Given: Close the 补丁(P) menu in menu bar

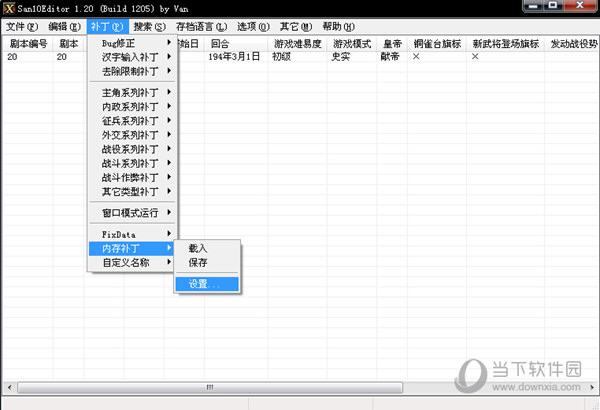Looking at the screenshot, I should (108, 27).
